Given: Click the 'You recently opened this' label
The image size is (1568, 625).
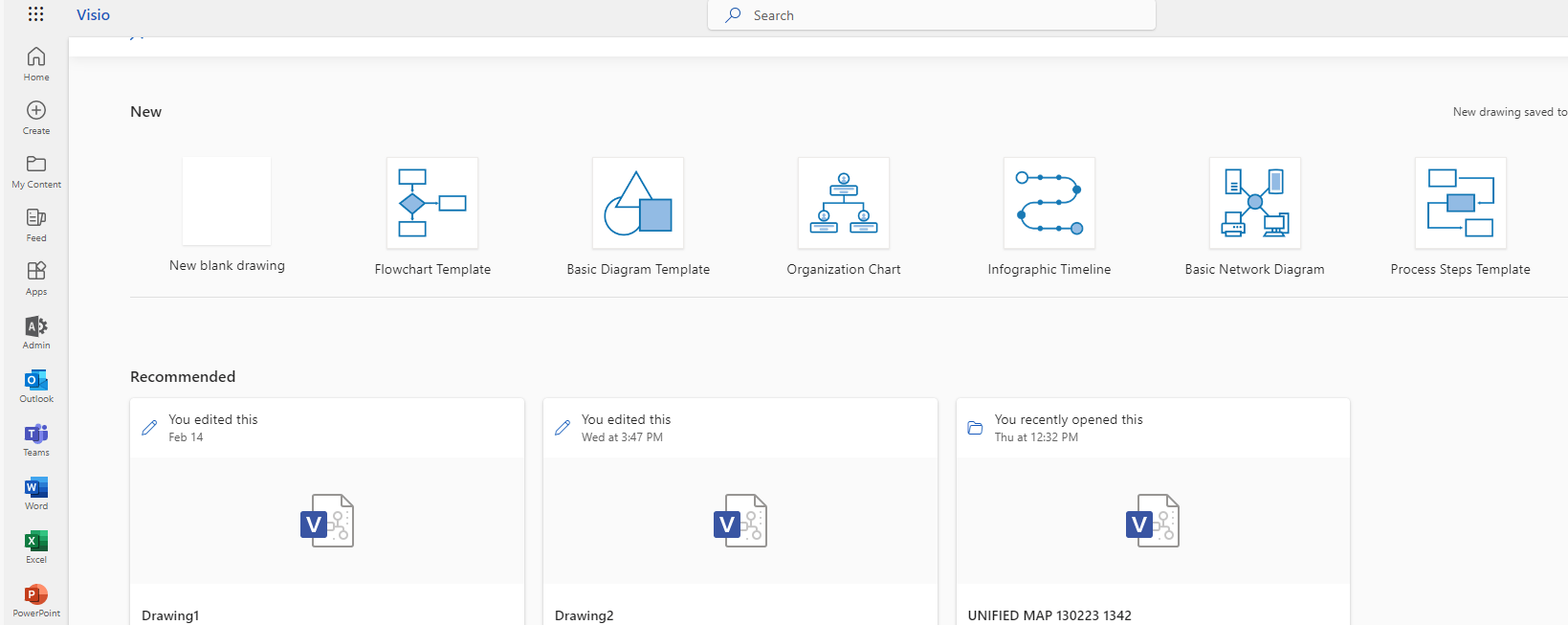Looking at the screenshot, I should (x=1069, y=419).
